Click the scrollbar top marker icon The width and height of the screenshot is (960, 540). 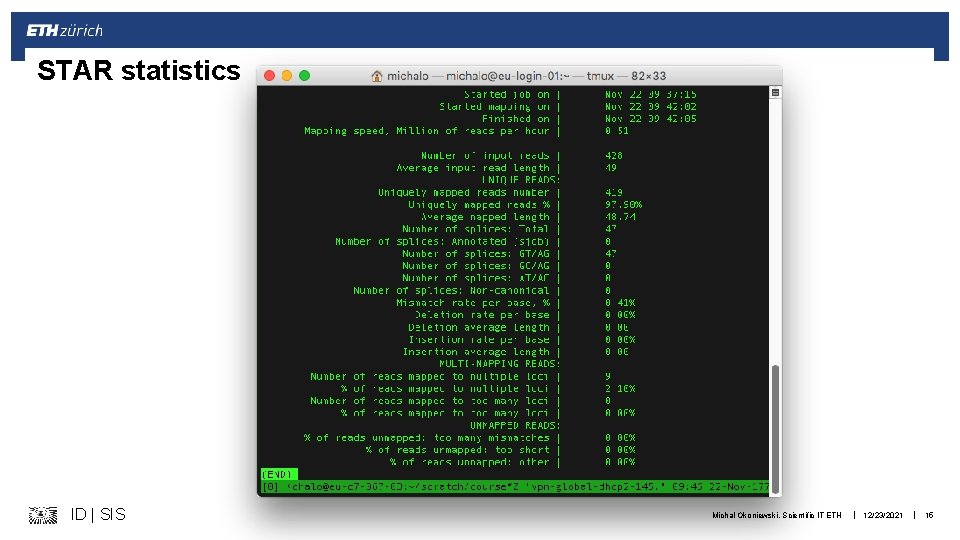pyautogui.click(x=775, y=92)
